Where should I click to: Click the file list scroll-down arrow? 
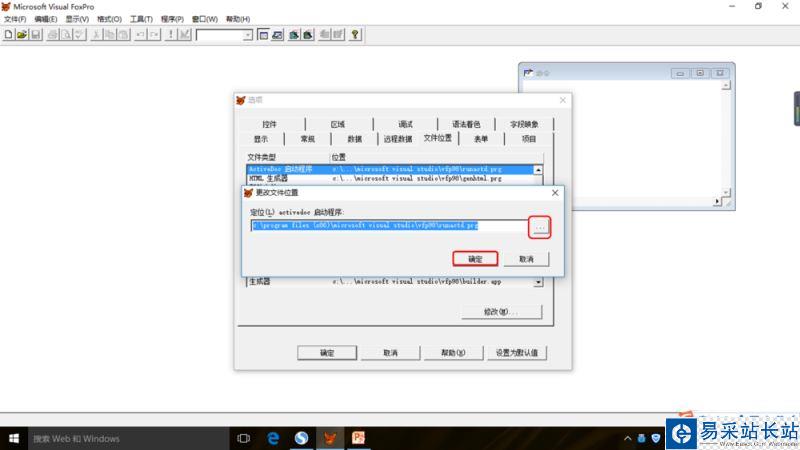click(538, 282)
